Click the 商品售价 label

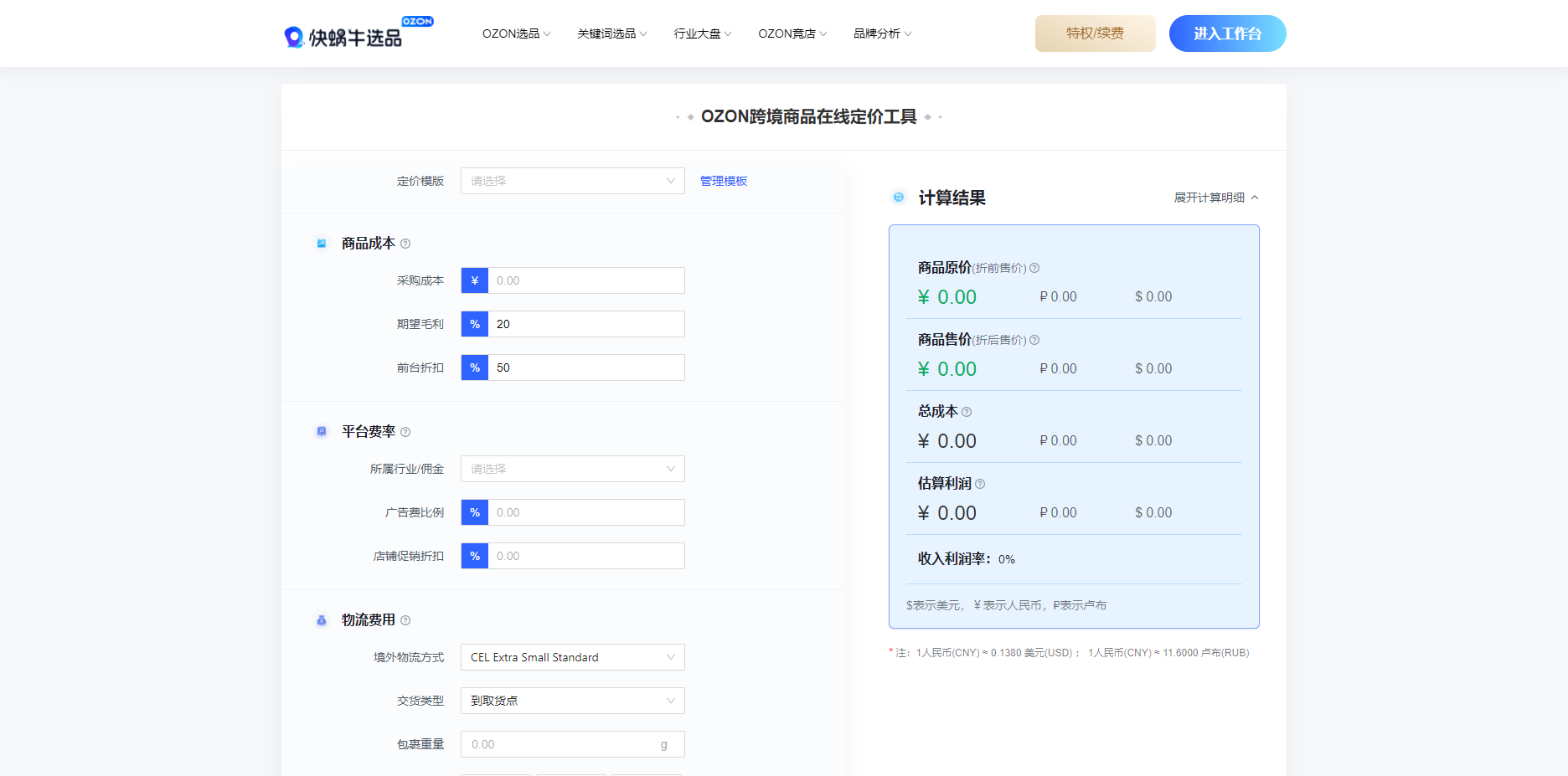(x=945, y=340)
